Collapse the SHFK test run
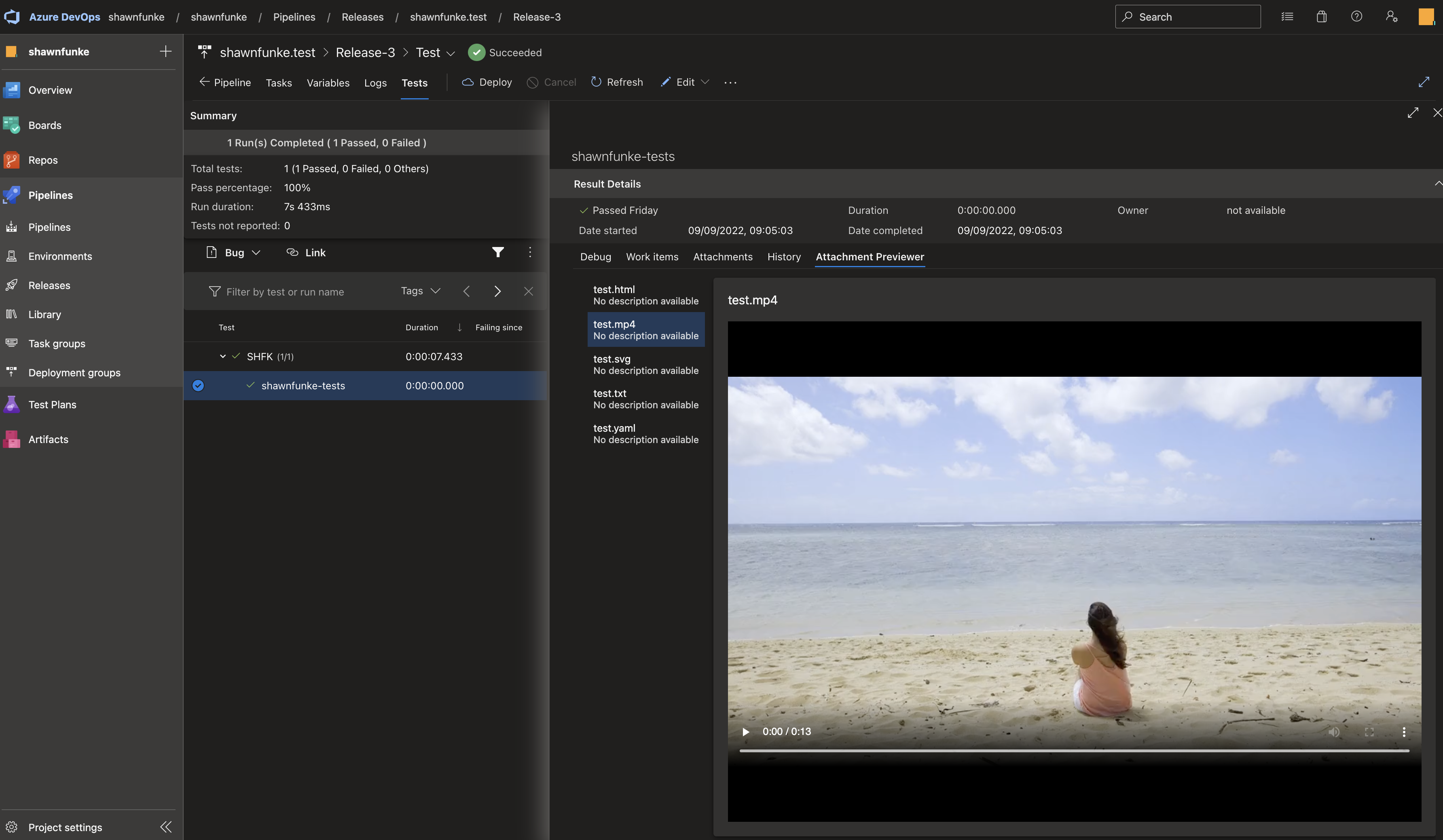The height and width of the screenshot is (840, 1443). [x=223, y=357]
